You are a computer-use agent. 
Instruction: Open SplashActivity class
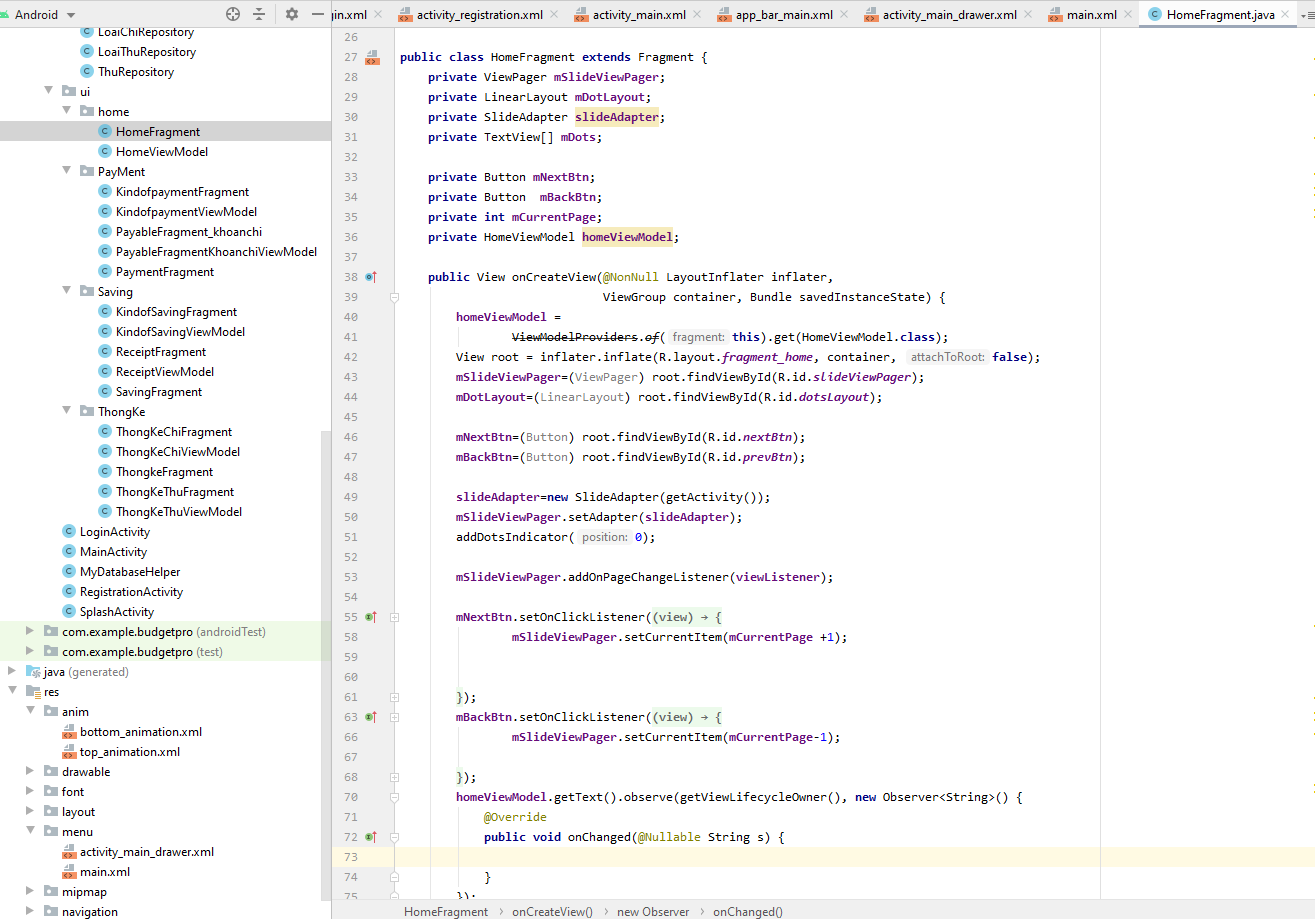coord(116,611)
